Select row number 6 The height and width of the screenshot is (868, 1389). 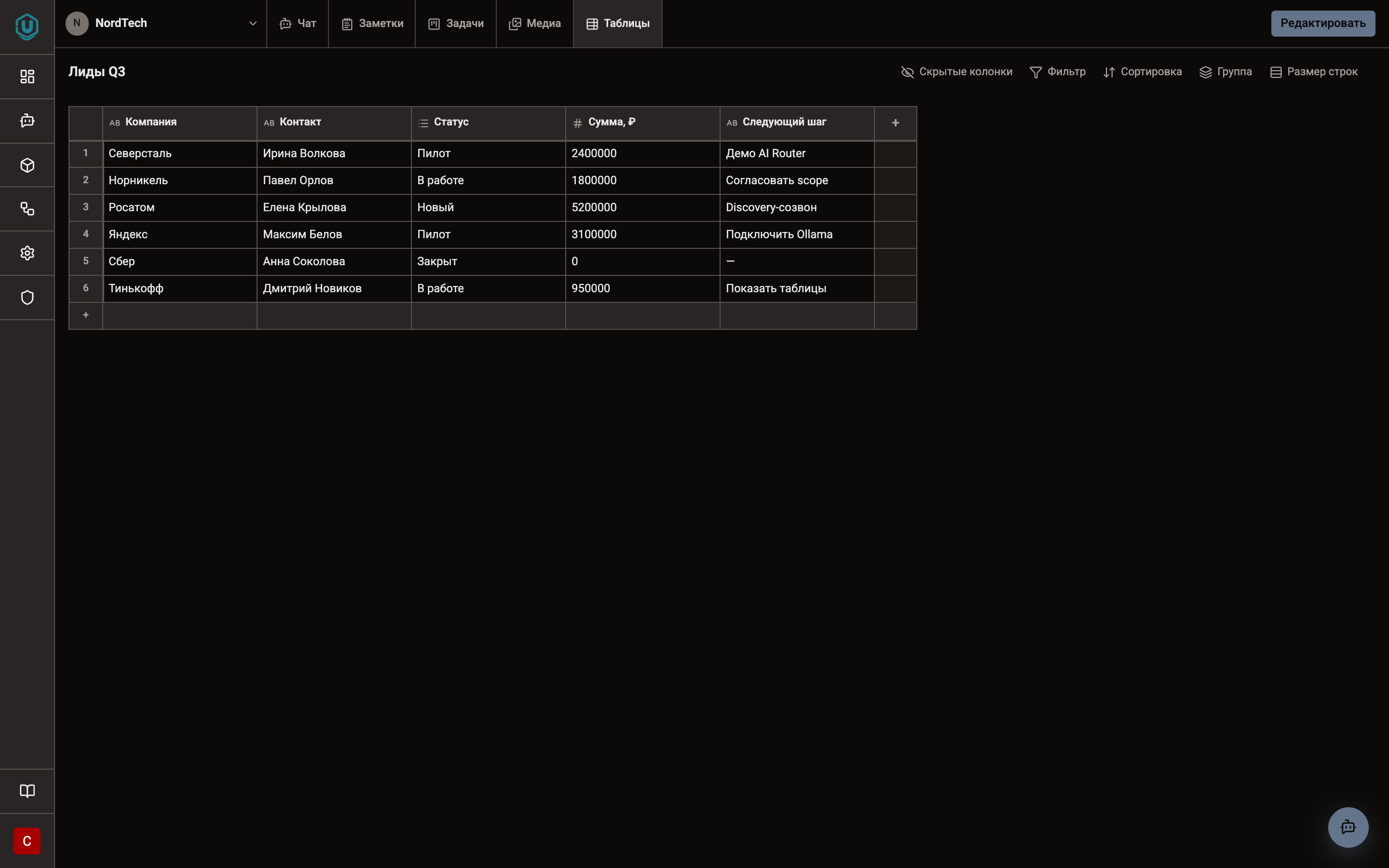click(x=85, y=288)
